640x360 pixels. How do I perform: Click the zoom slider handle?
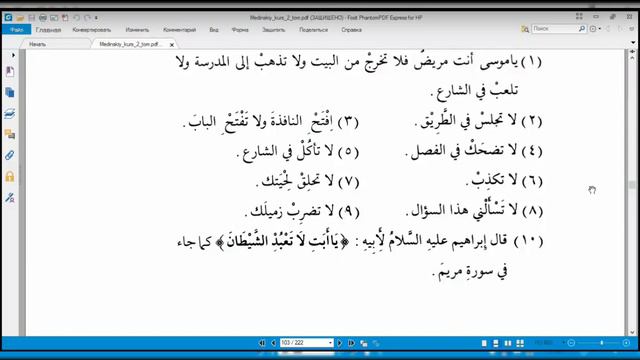[601, 343]
